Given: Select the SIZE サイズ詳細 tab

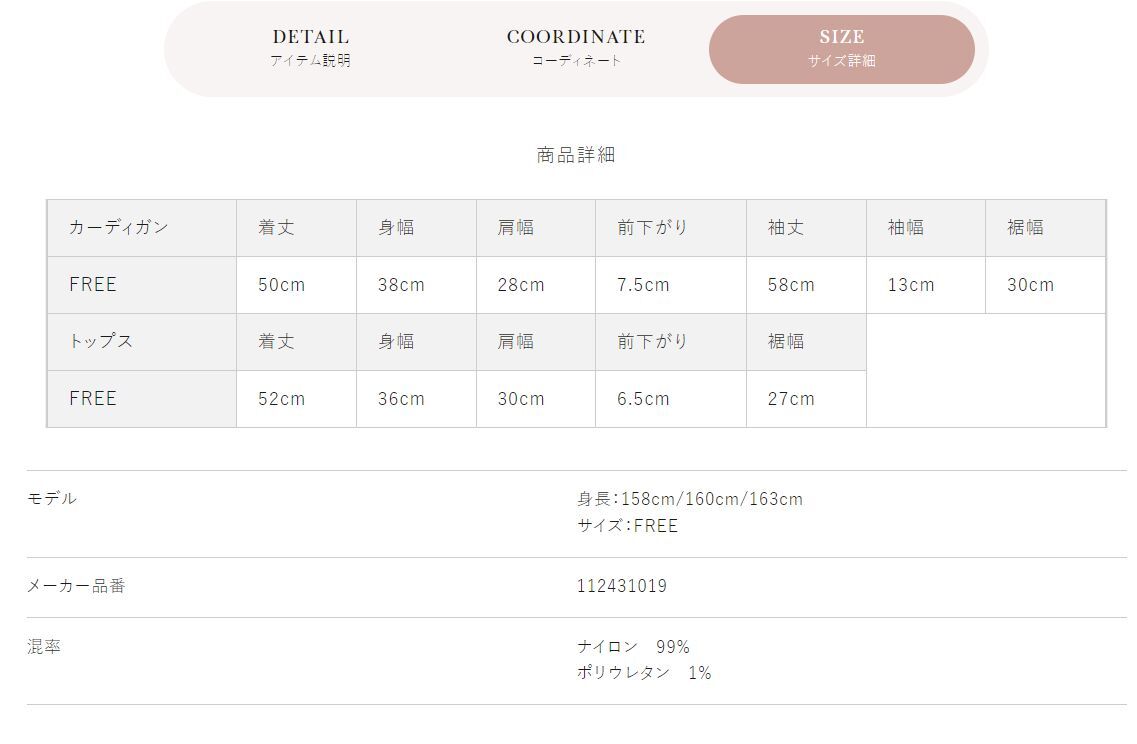Looking at the screenshot, I should pyautogui.click(x=842, y=49).
